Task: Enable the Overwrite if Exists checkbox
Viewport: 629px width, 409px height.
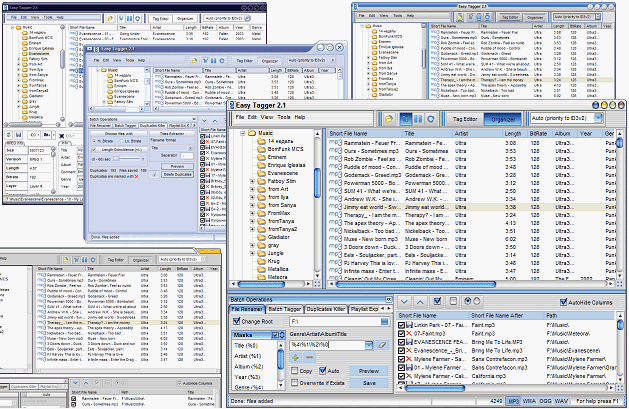Action: click(294, 383)
